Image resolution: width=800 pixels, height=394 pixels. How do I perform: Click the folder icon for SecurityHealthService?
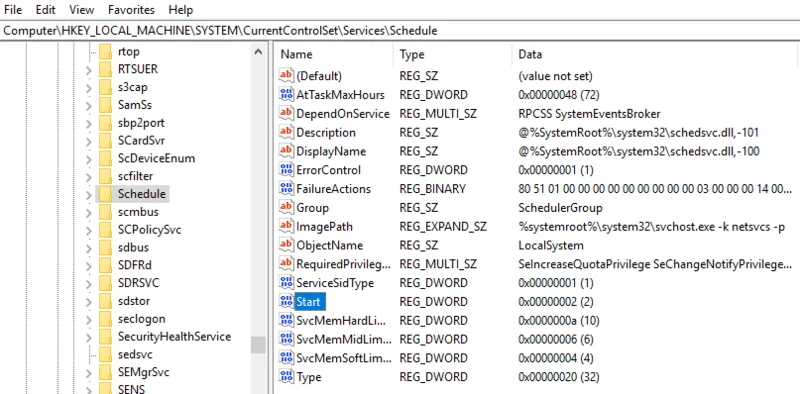[x=105, y=336]
